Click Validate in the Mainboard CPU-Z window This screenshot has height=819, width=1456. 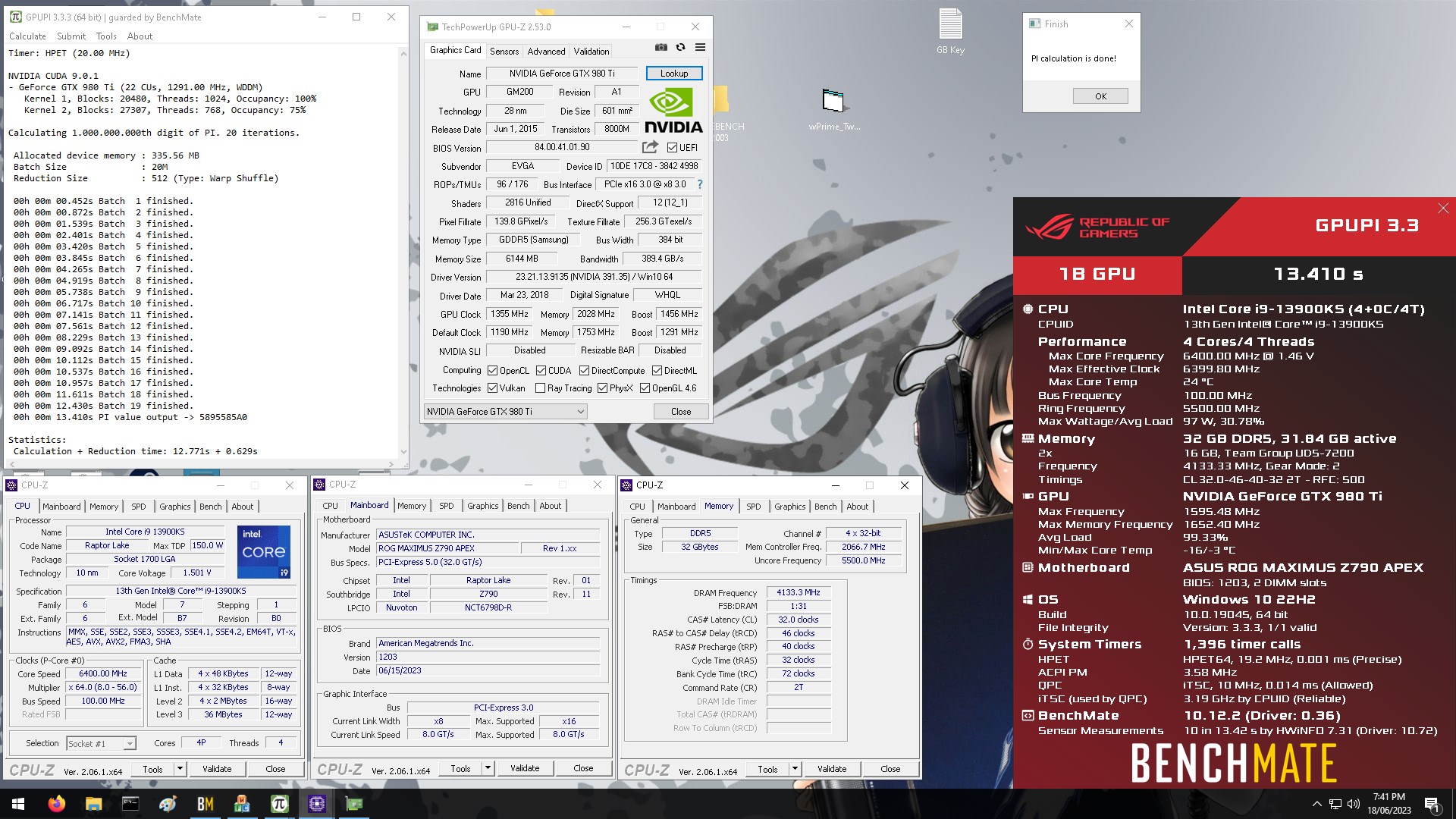click(525, 768)
